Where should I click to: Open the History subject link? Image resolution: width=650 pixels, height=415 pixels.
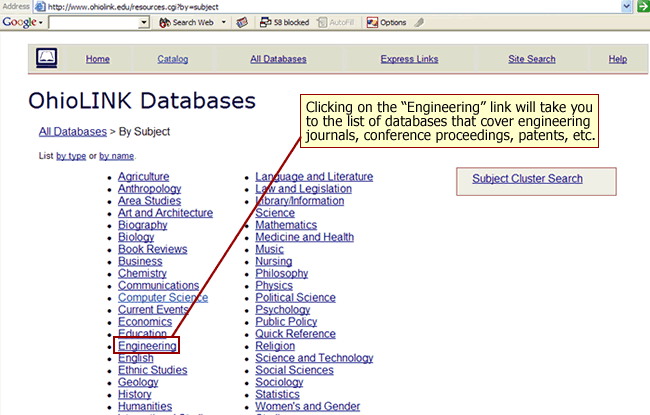tap(135, 394)
